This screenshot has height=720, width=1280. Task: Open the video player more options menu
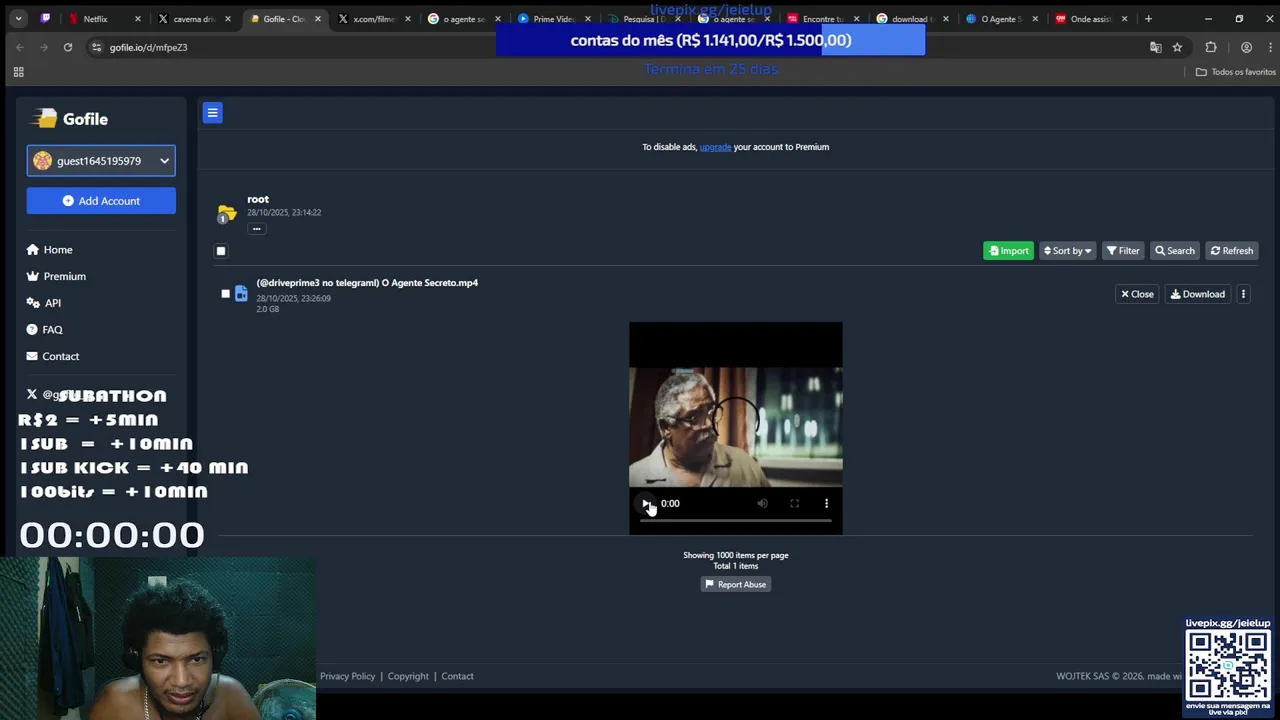826,504
